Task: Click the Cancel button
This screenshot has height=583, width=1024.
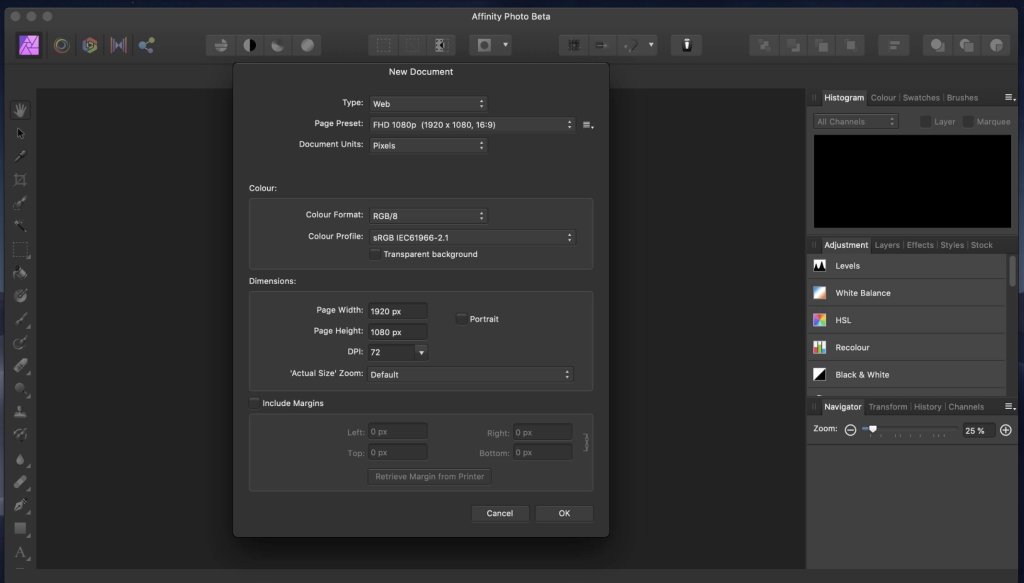Action: click(500, 513)
